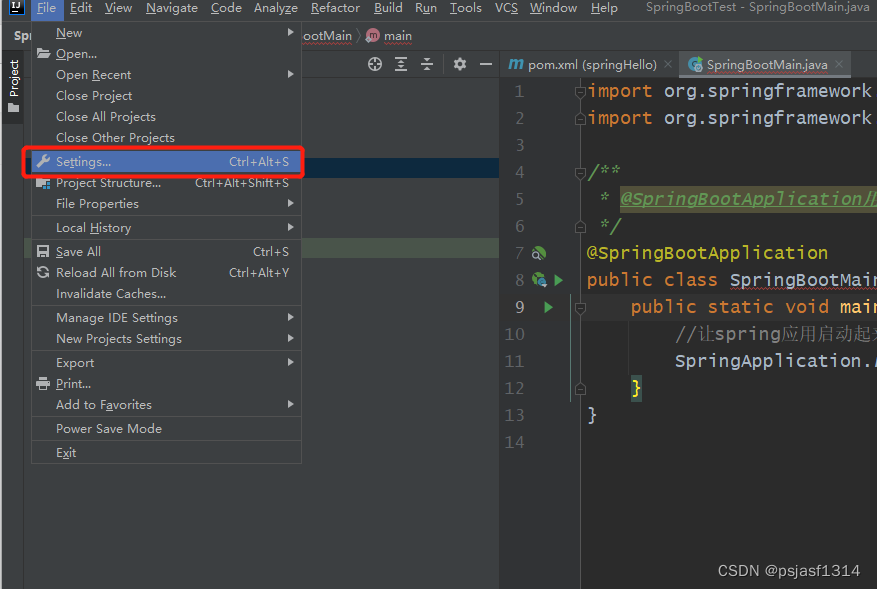Choose Close All Projects

(x=167, y=116)
